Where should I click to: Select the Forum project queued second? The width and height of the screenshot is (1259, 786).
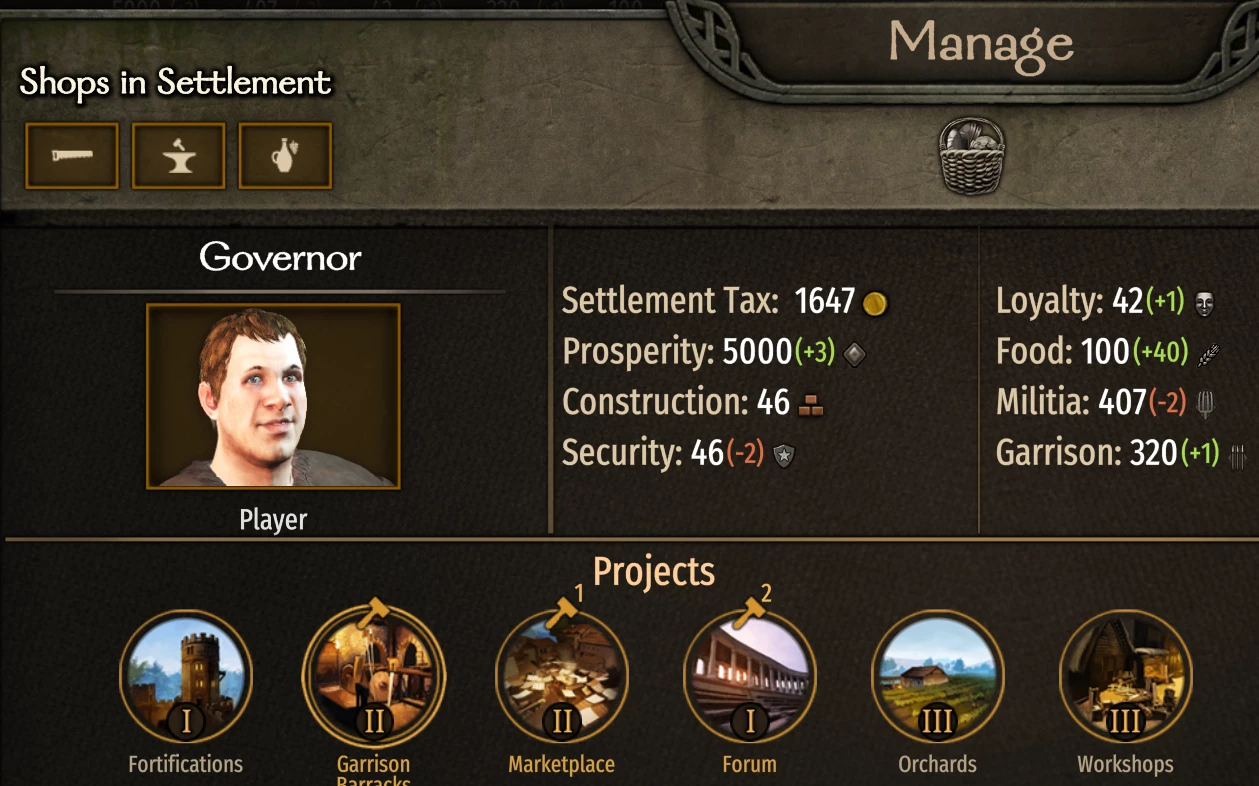(750, 677)
